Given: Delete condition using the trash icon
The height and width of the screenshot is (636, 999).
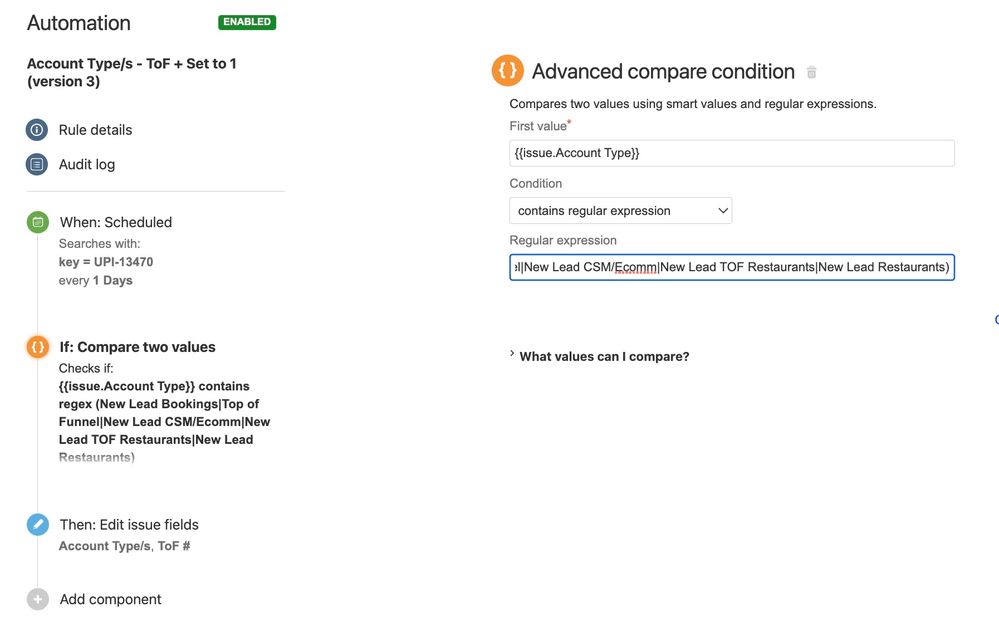Looking at the screenshot, I should 811,72.
